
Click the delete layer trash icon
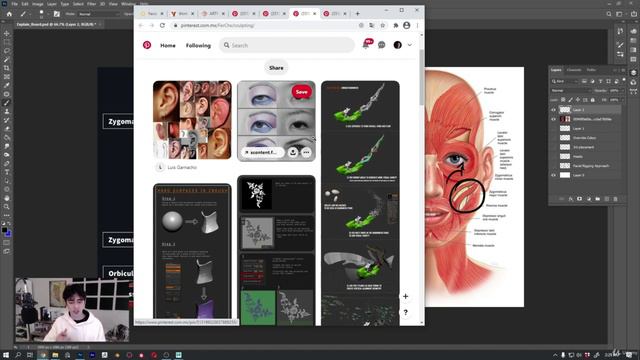tap(616, 199)
